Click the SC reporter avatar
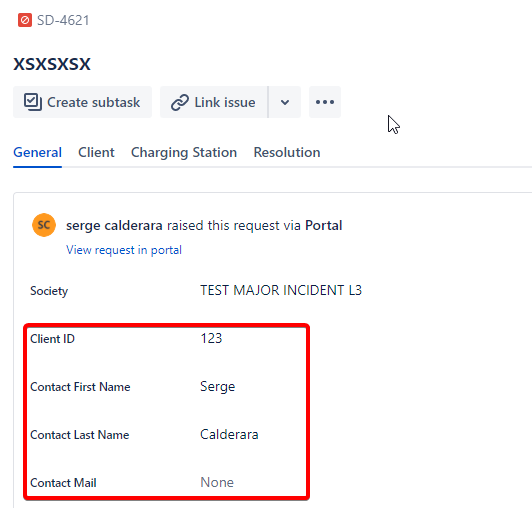Screen dimensions: 532x508 pyautogui.click(x=44, y=225)
